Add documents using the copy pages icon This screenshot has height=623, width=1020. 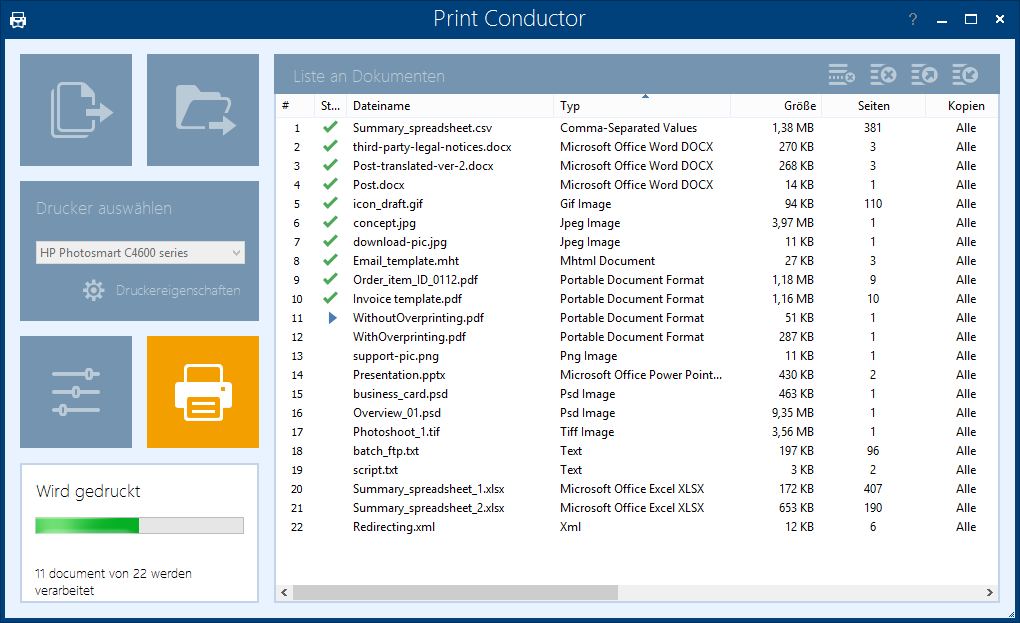(x=75, y=109)
